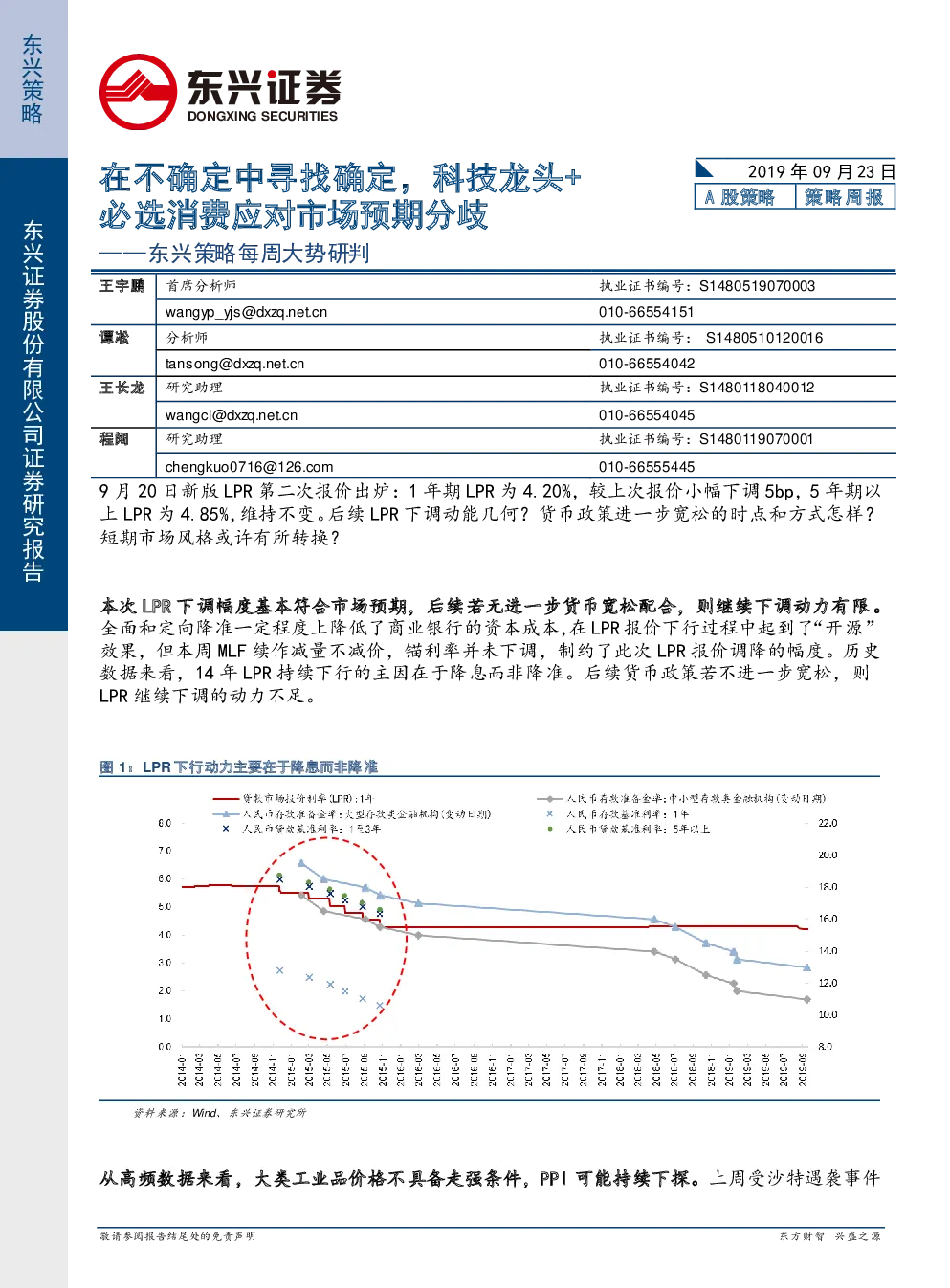Click analyst name '谭淞'
950x1288 pixels.
[x=114, y=338]
